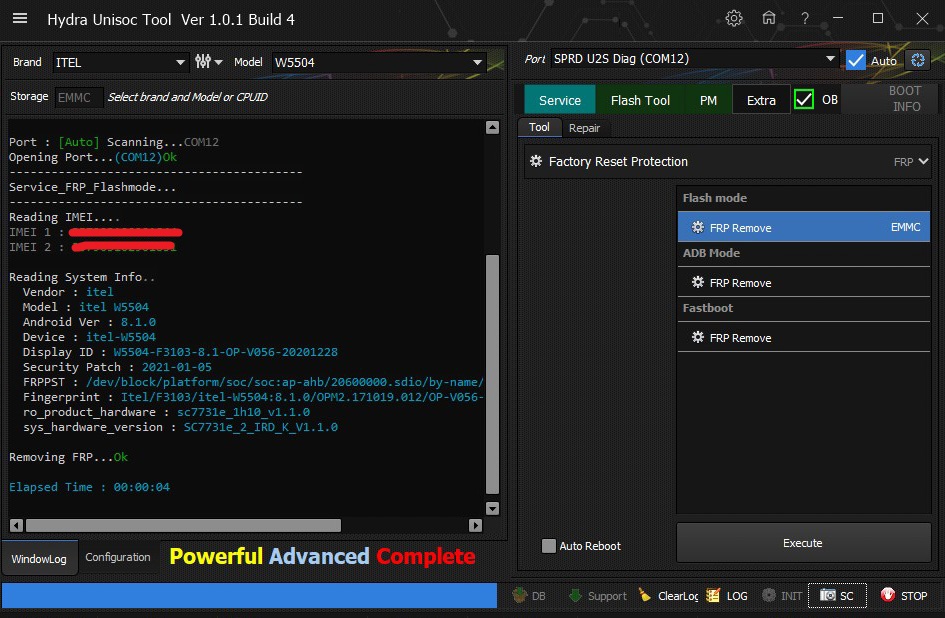945x618 pixels.
Task: Select Fastboot FRP Remove
Action: [x=803, y=337]
